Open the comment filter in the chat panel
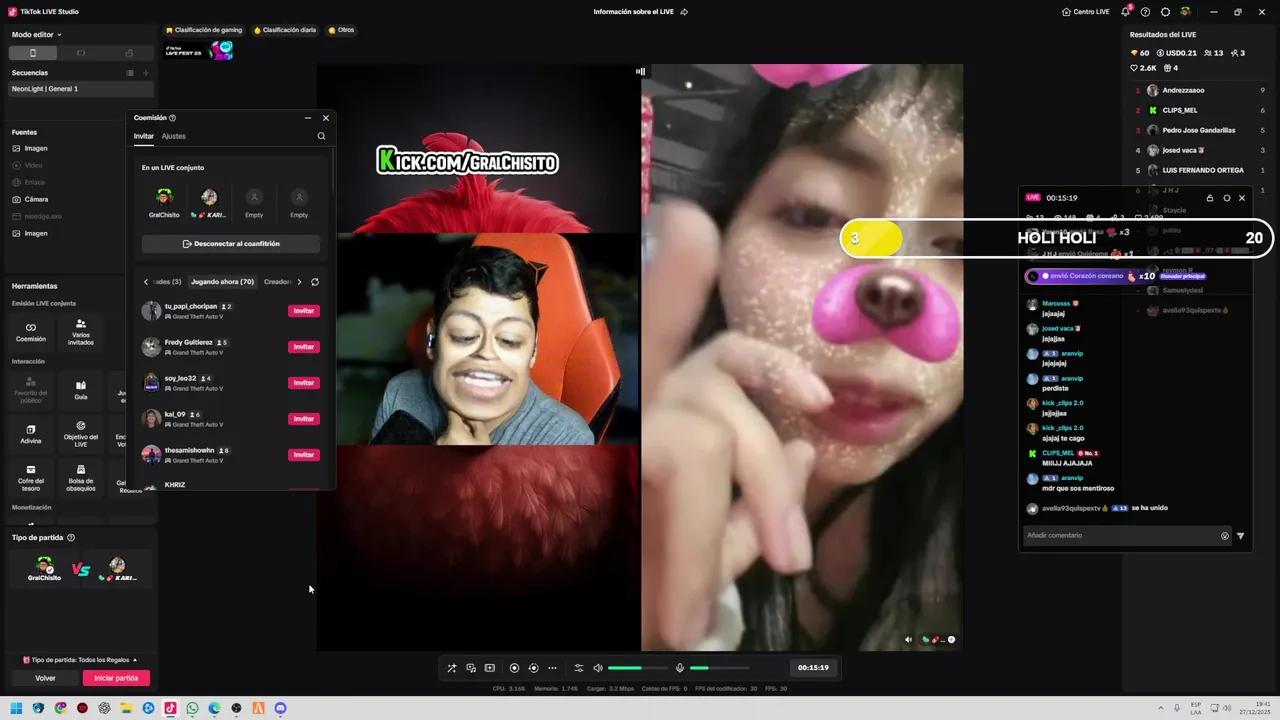1280x720 pixels. point(1240,535)
